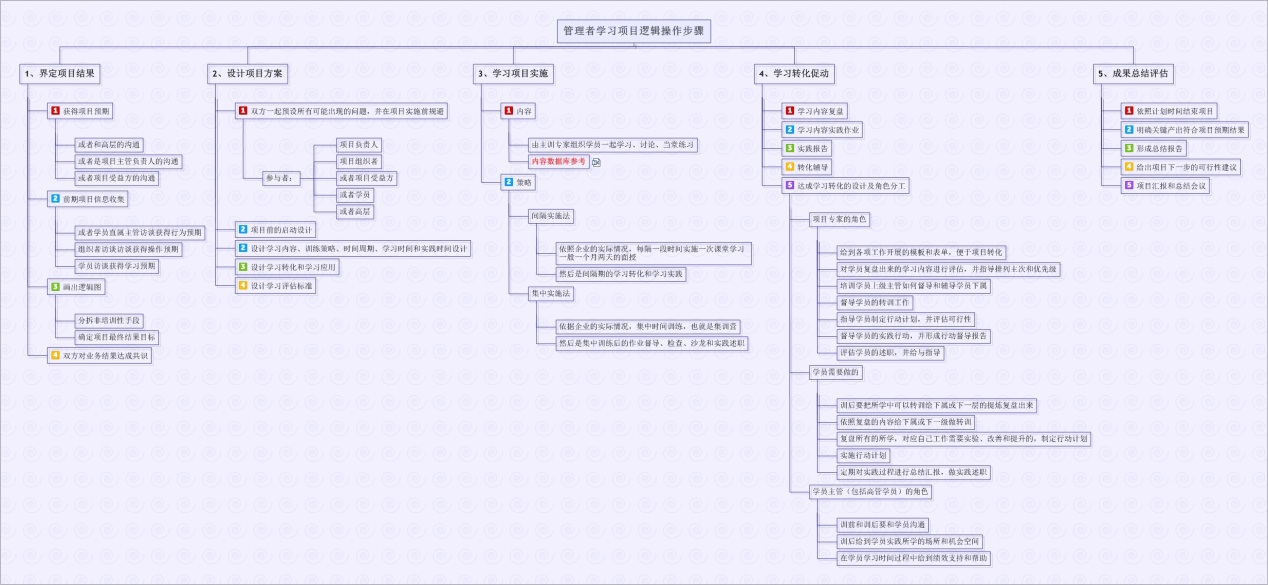This screenshot has width=1268, height=585.
Task: Click priority 2 icon on 前期项目信息收集
Action: coord(56,199)
